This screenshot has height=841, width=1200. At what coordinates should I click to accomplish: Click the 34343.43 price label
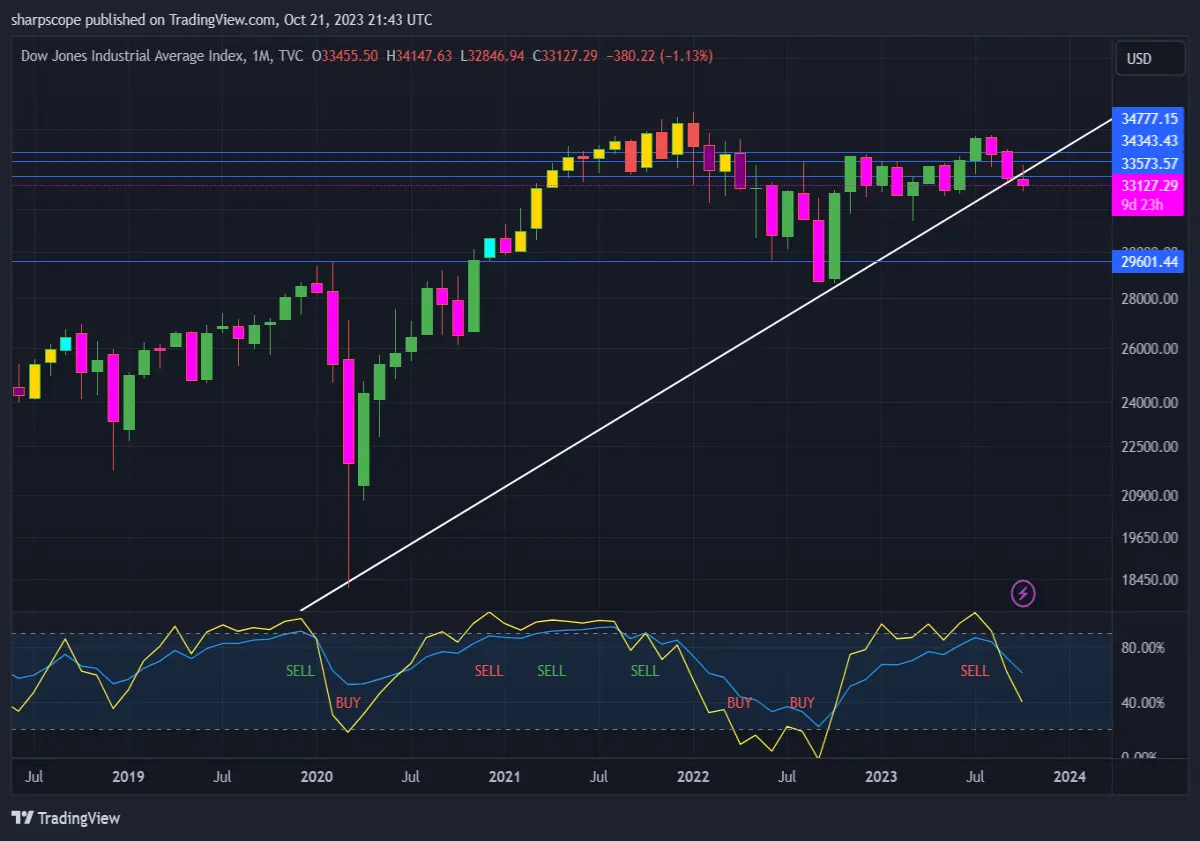[x=1150, y=141]
